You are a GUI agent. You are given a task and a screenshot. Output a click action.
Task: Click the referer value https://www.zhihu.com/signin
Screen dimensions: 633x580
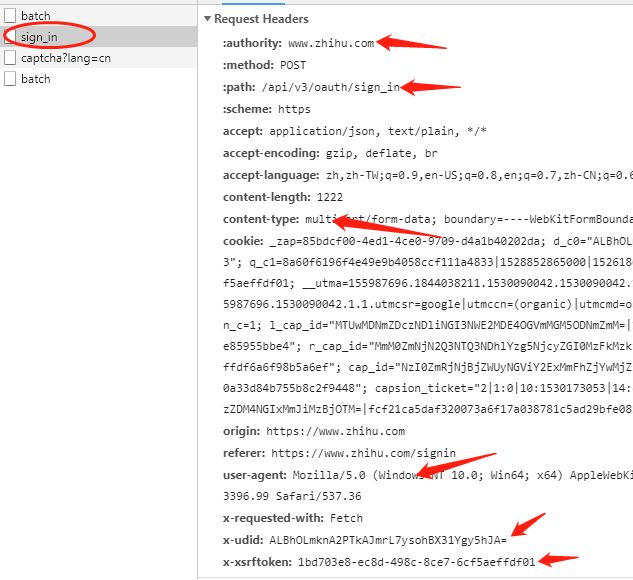pyautogui.click(x=363, y=453)
